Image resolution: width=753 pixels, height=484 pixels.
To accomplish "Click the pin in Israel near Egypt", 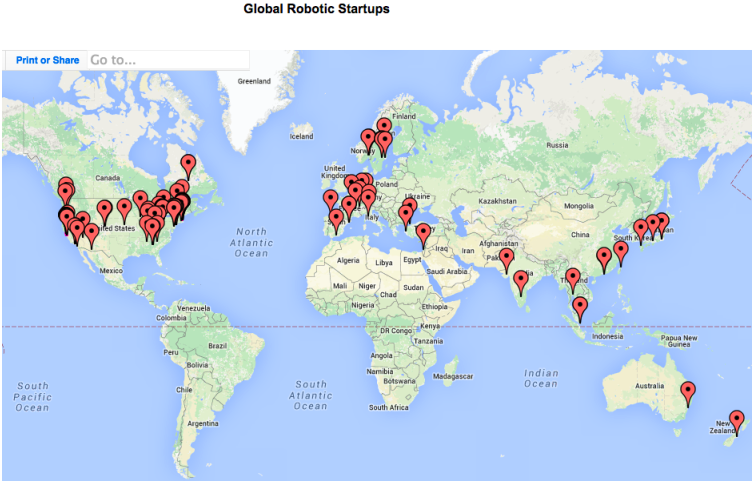I will [423, 236].
